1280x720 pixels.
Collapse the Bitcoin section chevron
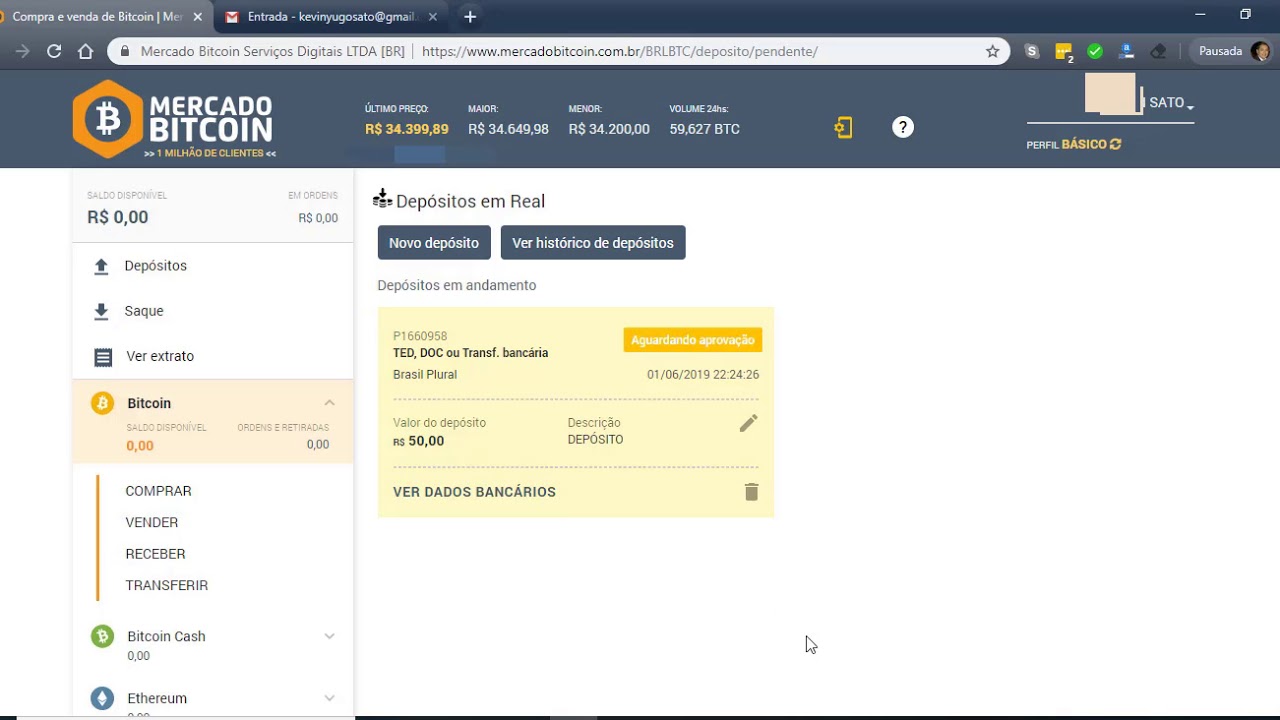point(329,403)
